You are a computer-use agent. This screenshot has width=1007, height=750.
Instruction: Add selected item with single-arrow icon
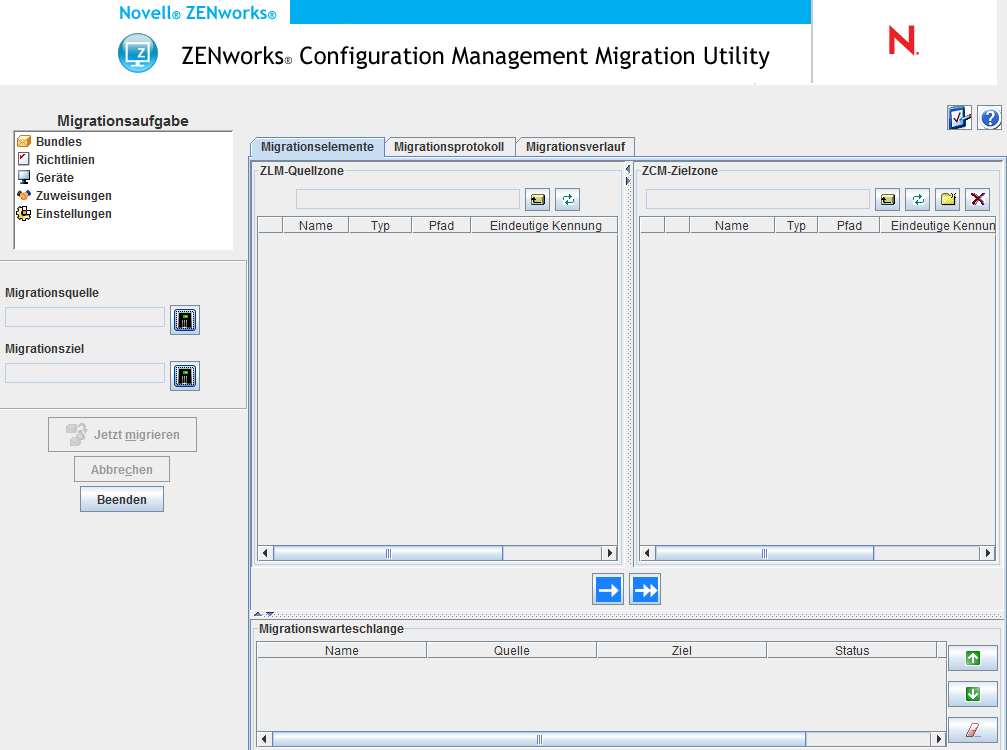pos(607,589)
